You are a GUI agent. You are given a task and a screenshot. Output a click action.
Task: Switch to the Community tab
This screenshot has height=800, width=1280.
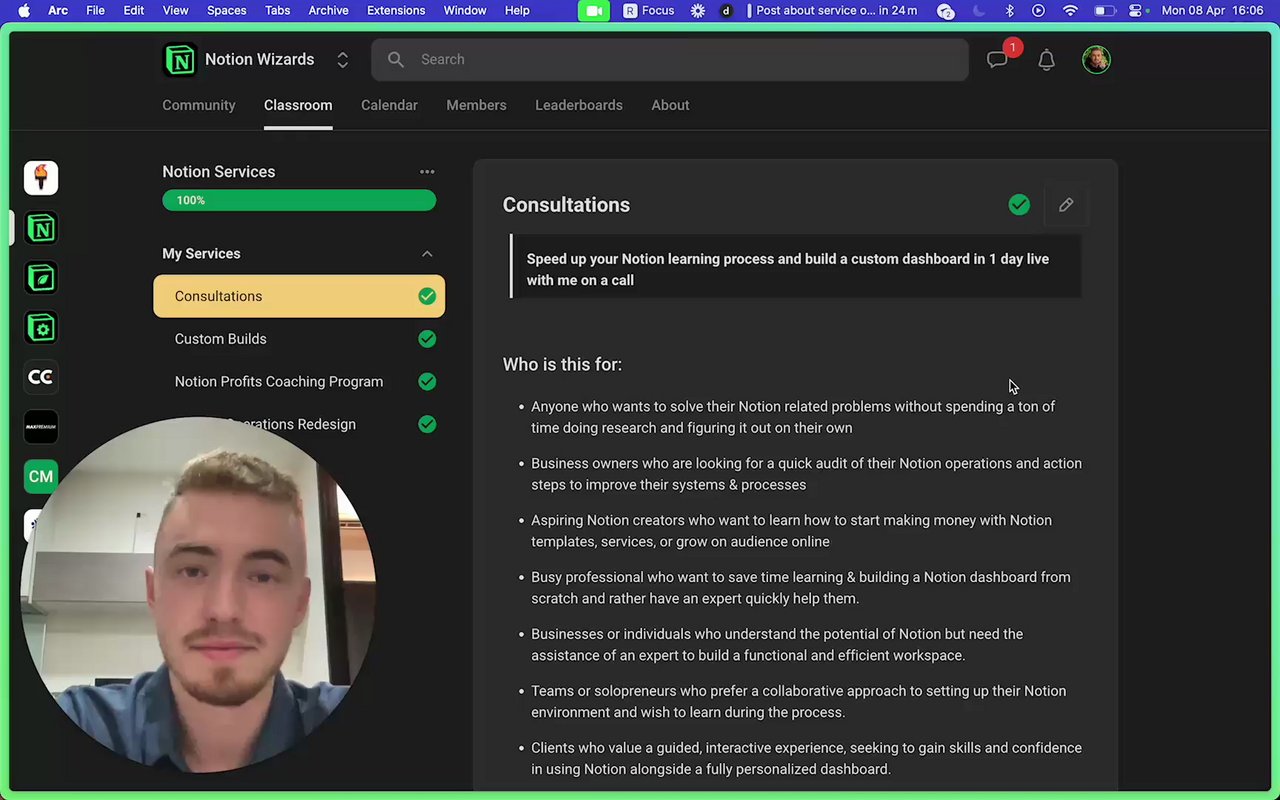[x=199, y=105]
